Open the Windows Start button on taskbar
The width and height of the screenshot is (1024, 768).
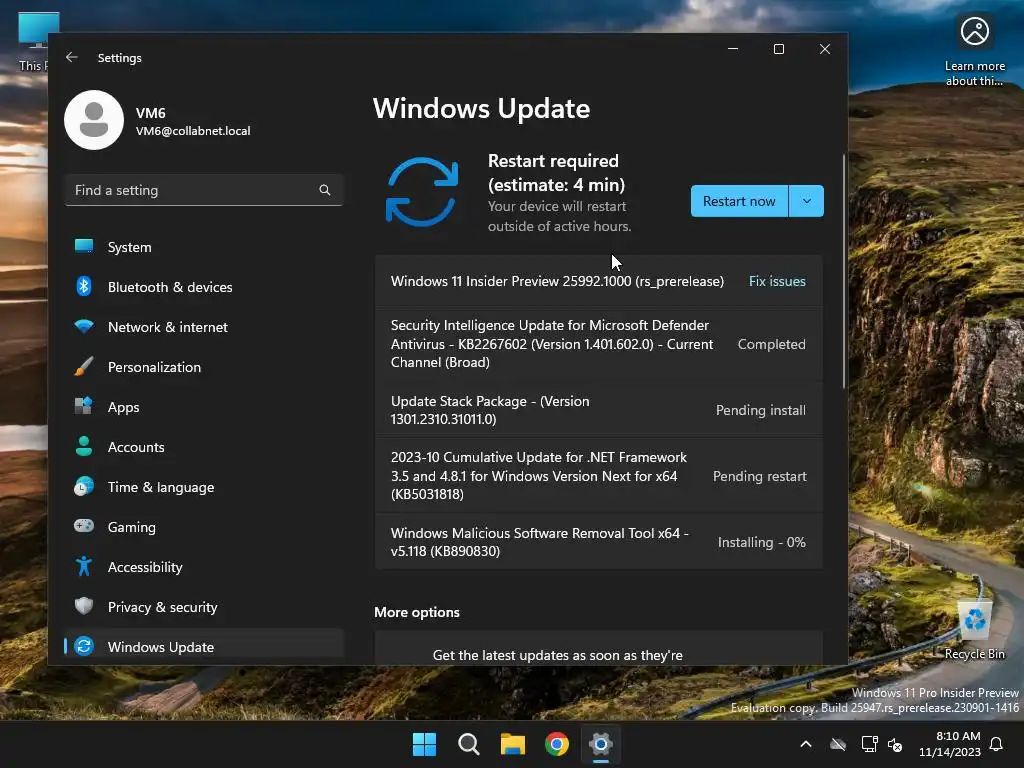(424, 744)
